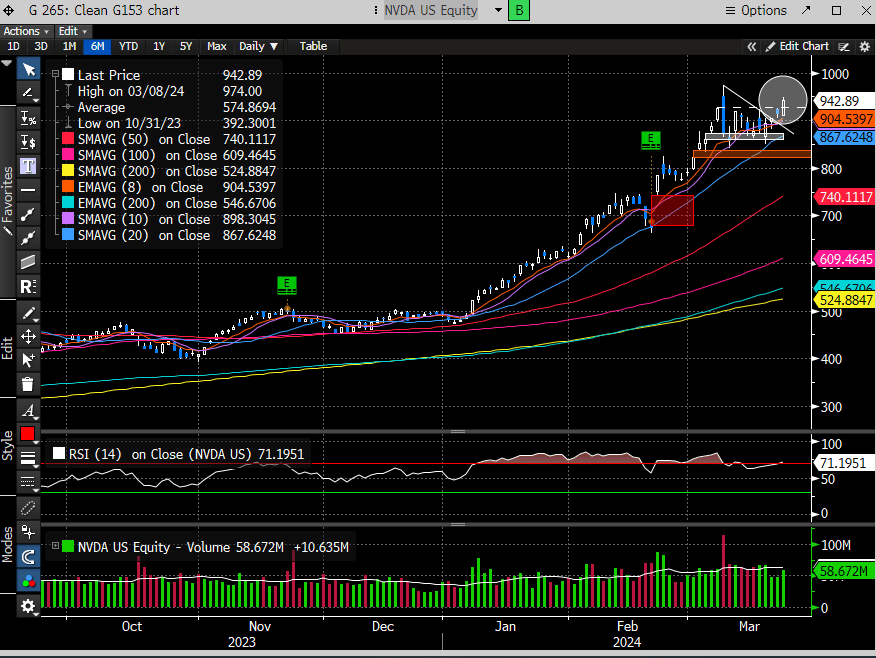The width and height of the screenshot is (876, 658).
Task: Select the add-to-selection pointer tool
Action: (28, 360)
